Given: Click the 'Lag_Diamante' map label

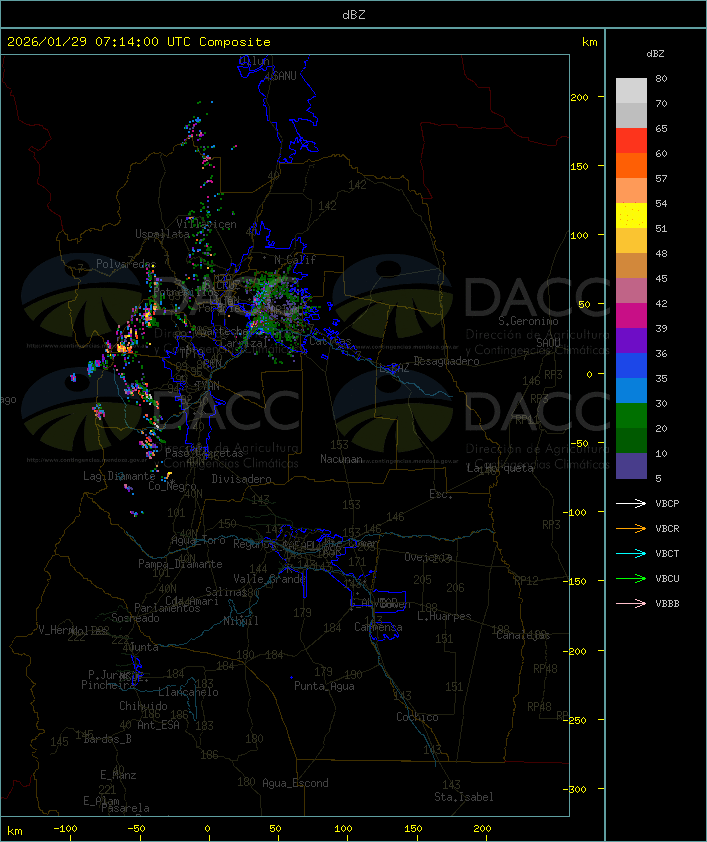Looking at the screenshot, I should click(119, 476).
